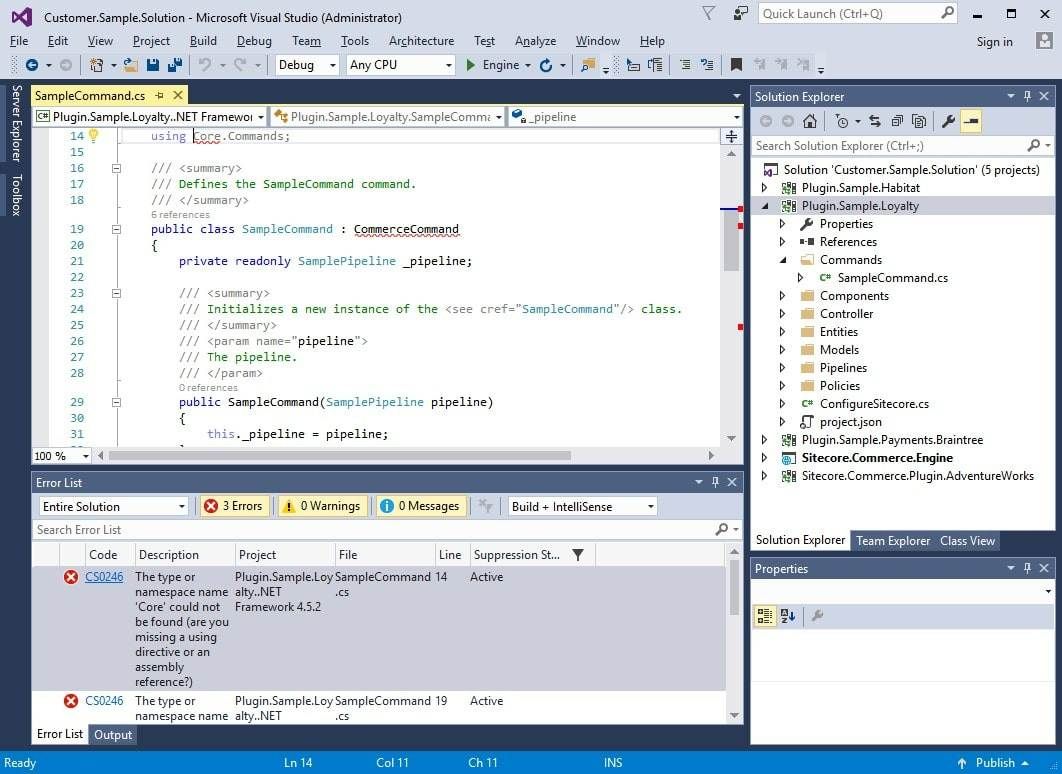Toggle auto-hide pin on Error List panel

(x=715, y=482)
